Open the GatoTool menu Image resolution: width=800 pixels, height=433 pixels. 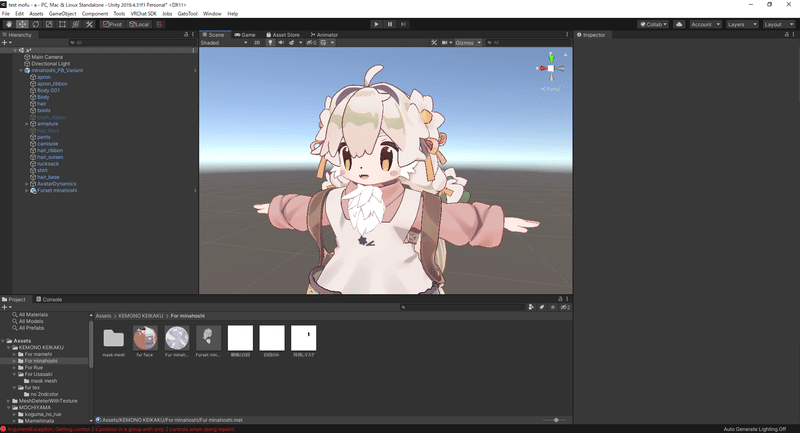187,14
